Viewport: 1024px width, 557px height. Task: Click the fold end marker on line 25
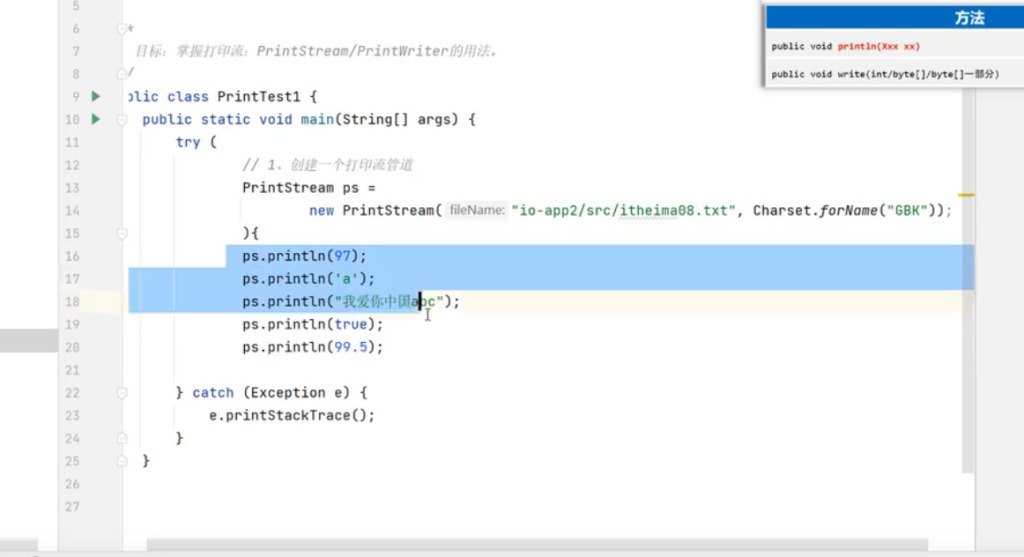[x=122, y=461]
